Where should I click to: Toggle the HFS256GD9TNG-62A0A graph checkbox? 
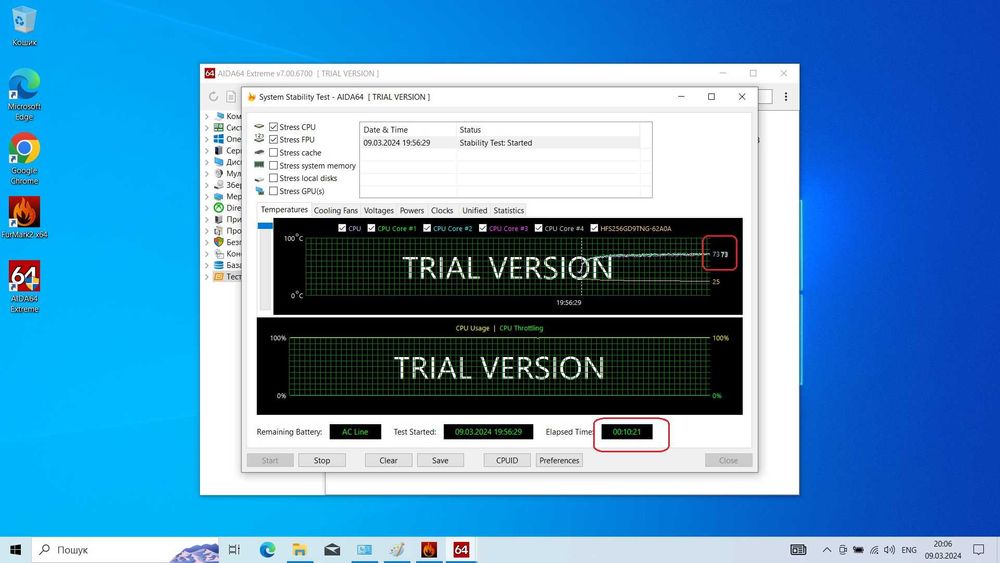tap(594, 228)
